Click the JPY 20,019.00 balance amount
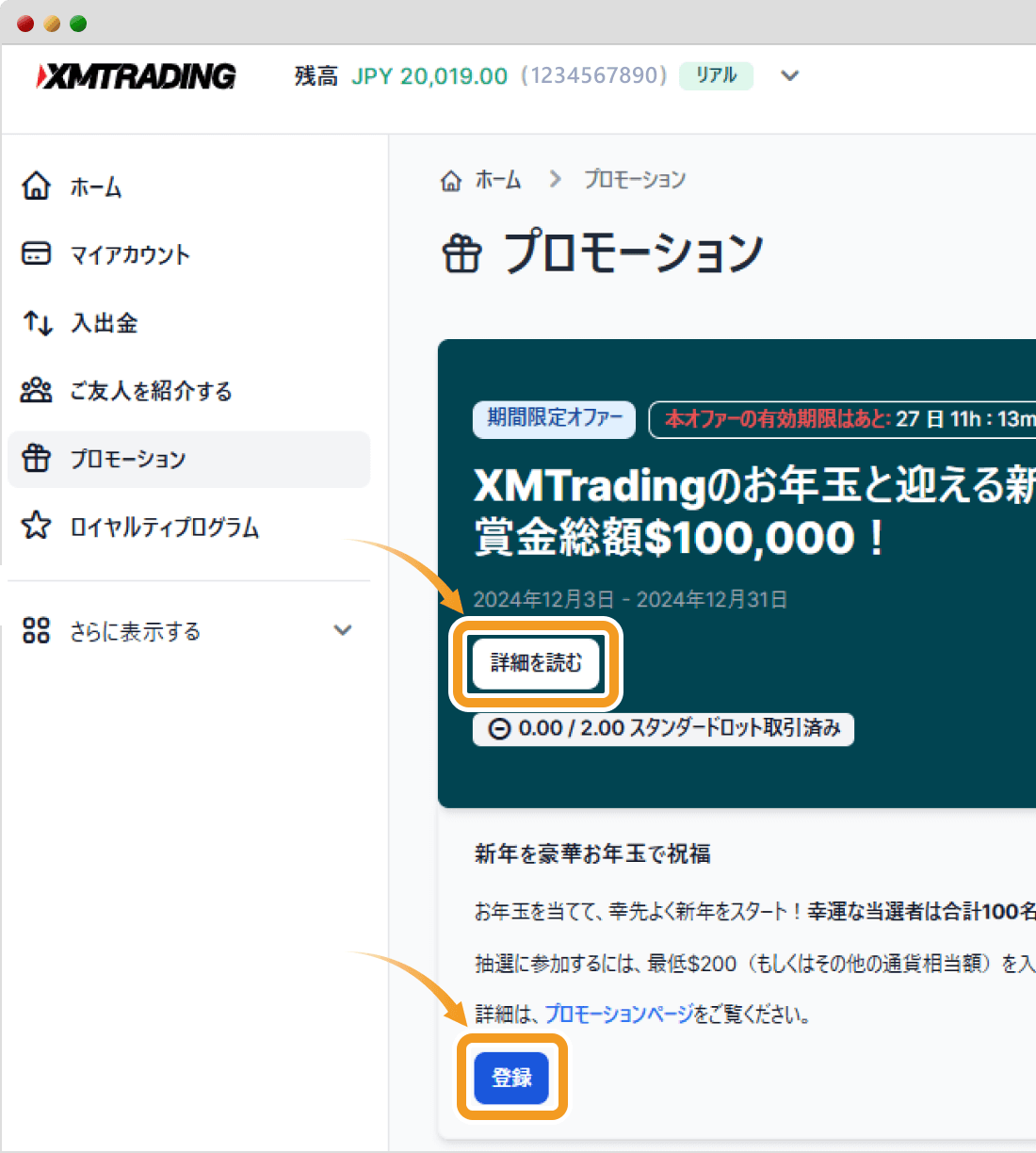Screen dimensions: 1036x1153 [x=429, y=76]
